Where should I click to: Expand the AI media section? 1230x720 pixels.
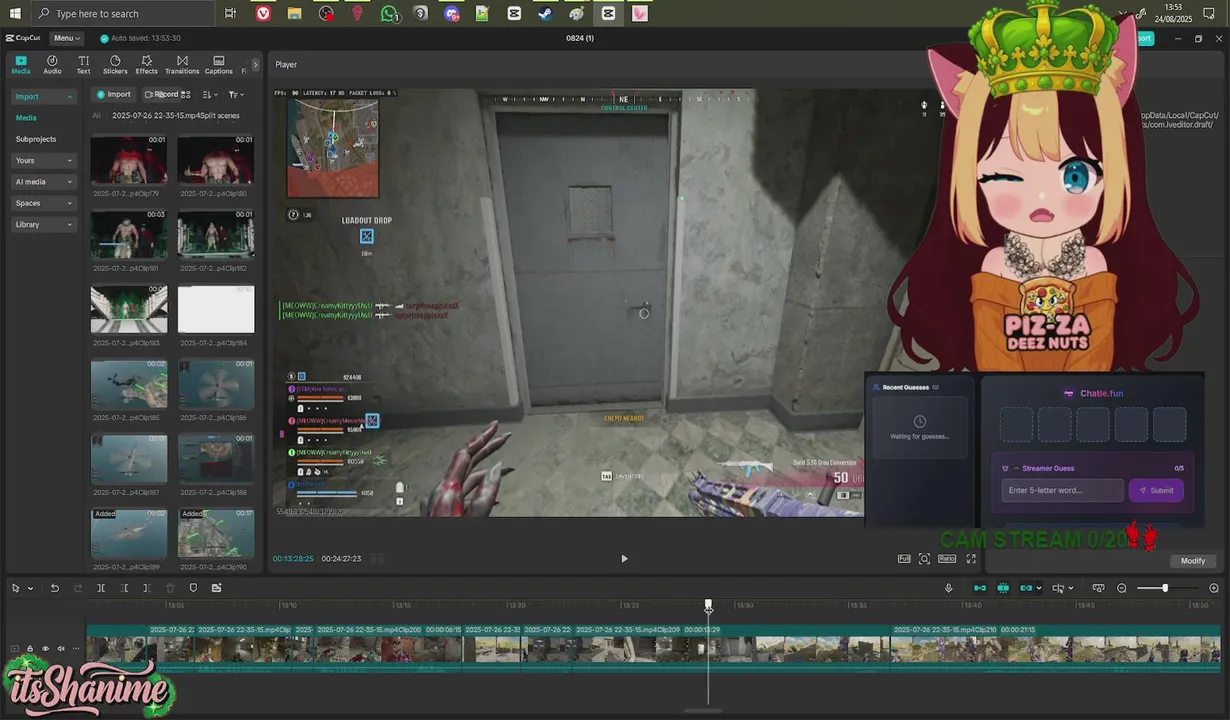click(44, 182)
